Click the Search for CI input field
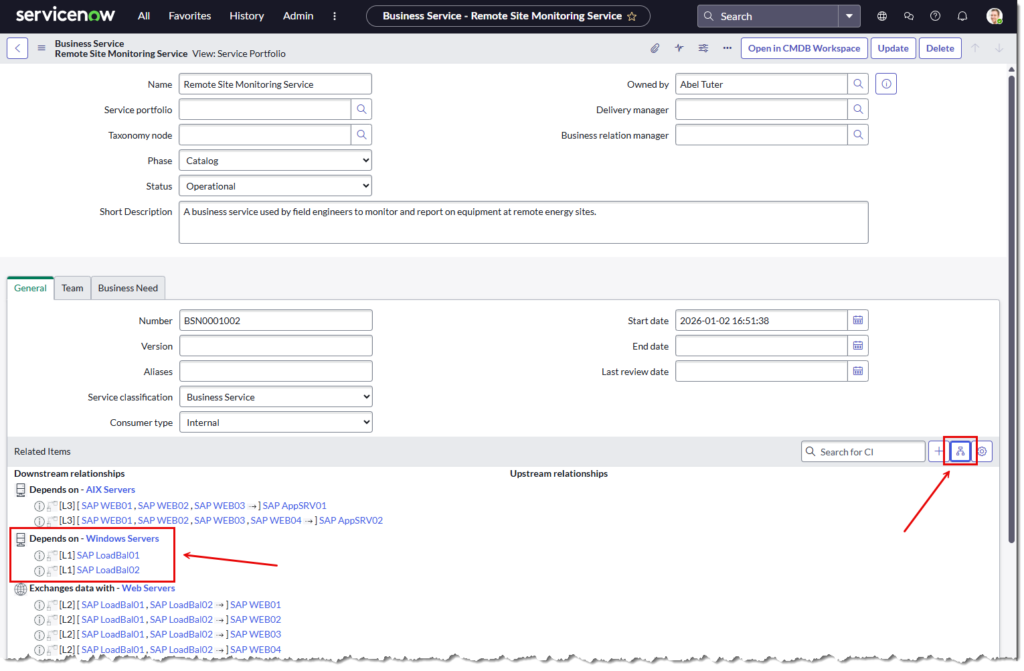The image size is (1024, 671). [x=869, y=452]
